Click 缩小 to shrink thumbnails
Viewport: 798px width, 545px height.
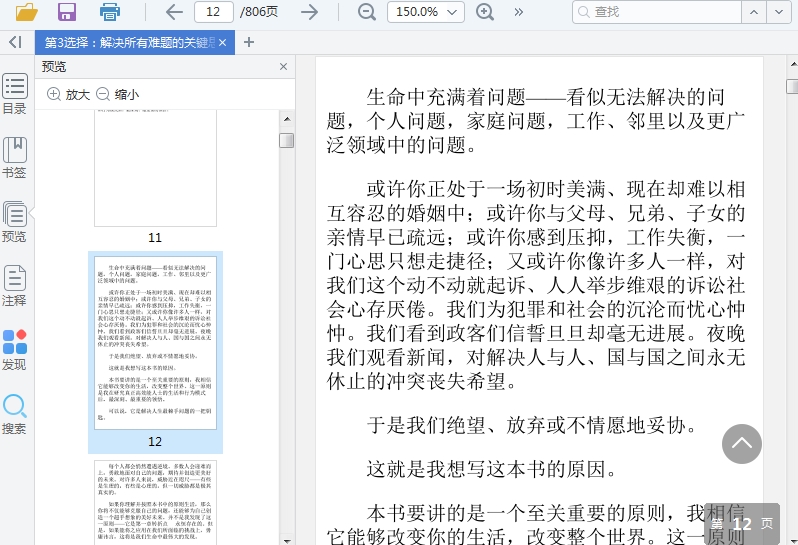pos(118,94)
